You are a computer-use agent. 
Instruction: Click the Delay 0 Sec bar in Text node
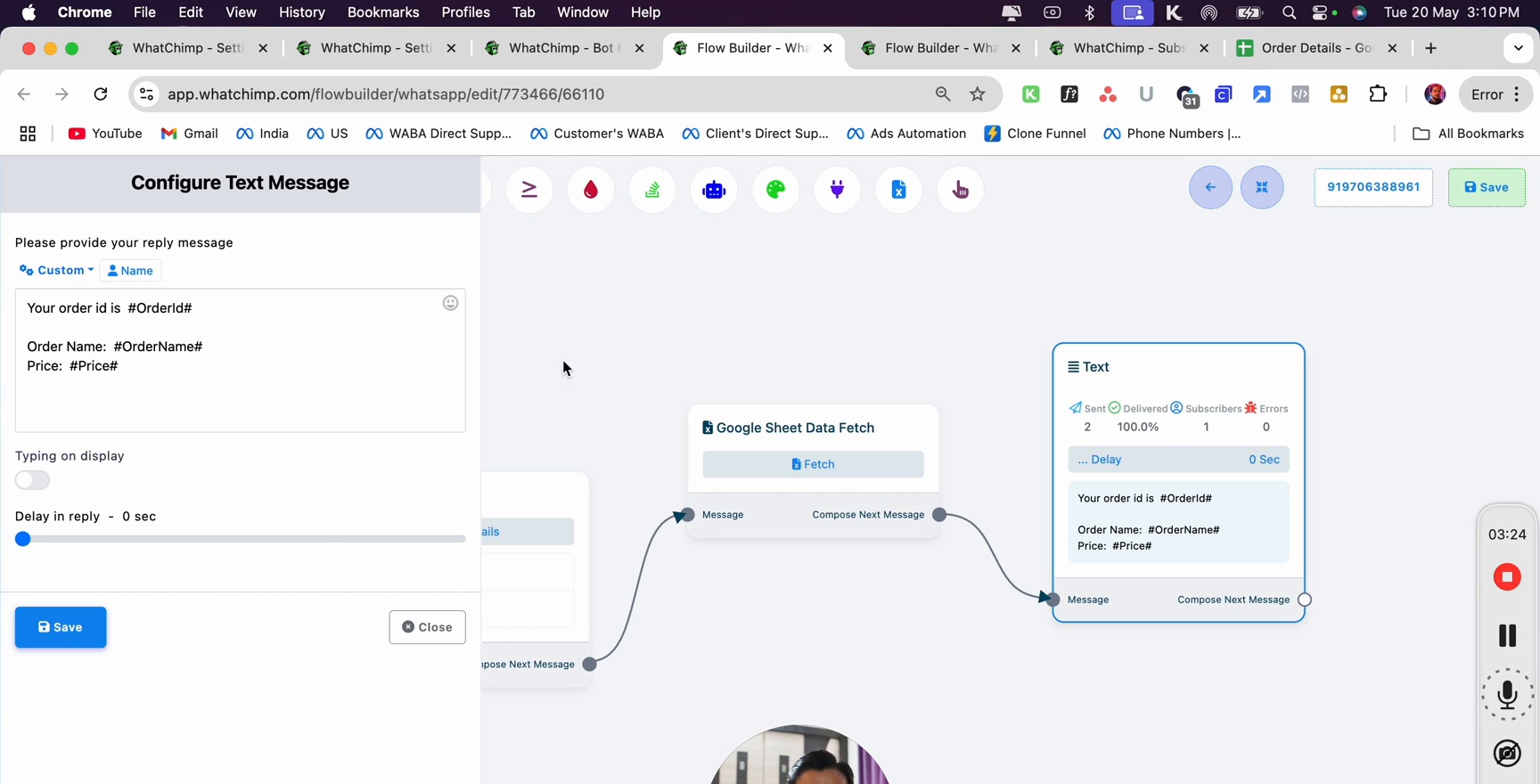1178,460
